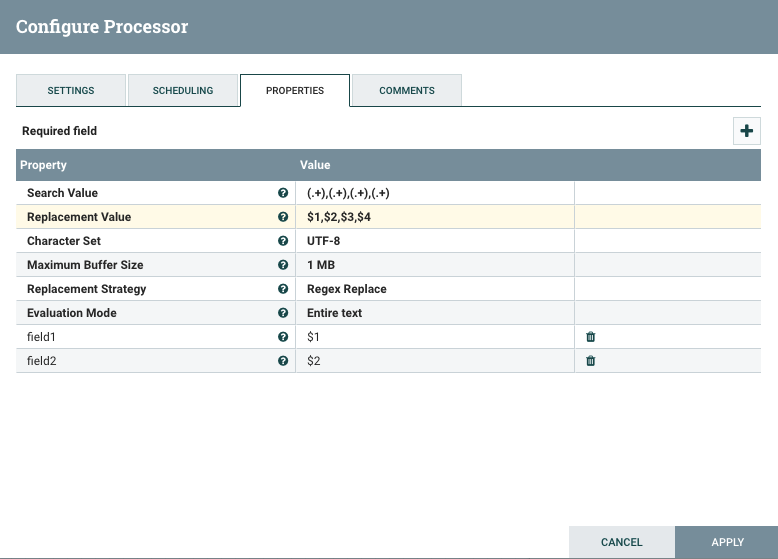This screenshot has height=559, width=778.
Task: Click help icon for the field1 property
Action: (283, 337)
